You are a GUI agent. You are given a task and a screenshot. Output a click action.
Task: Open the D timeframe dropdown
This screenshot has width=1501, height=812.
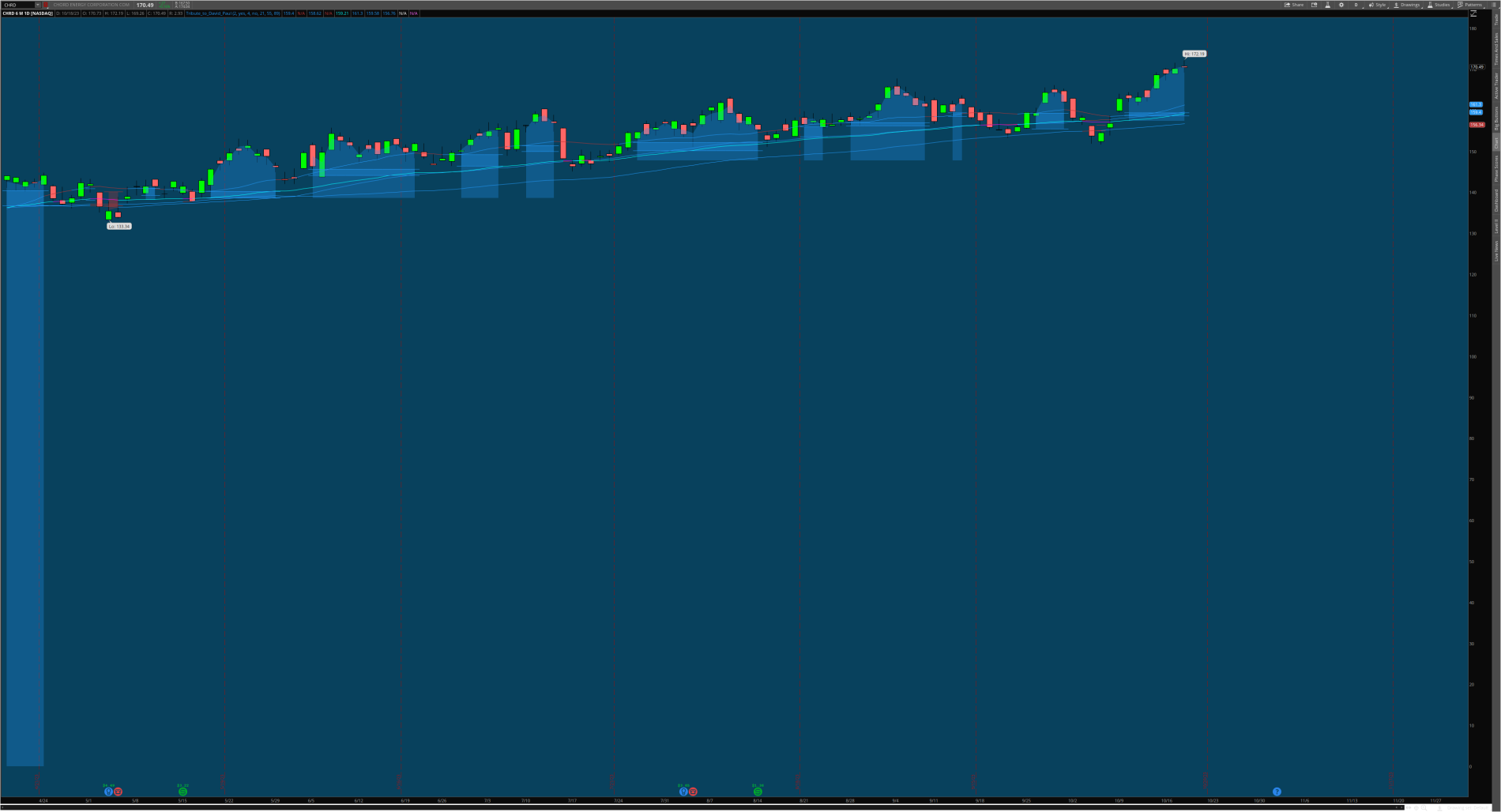[x=1356, y=5]
